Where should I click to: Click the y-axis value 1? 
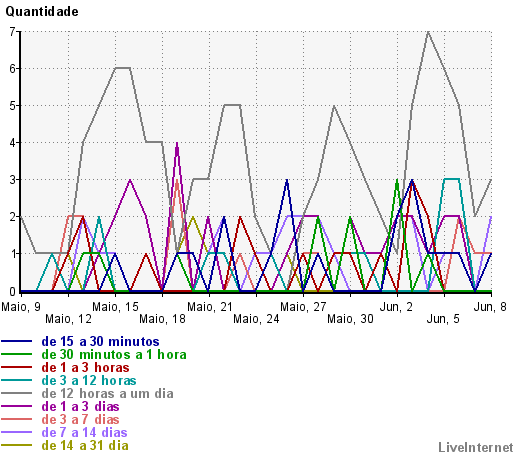click(13, 254)
